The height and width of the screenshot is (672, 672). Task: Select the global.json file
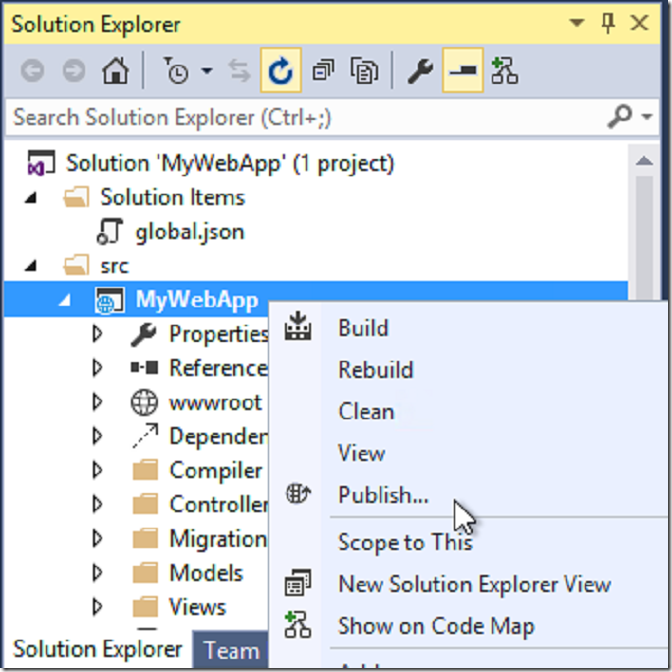click(x=190, y=232)
